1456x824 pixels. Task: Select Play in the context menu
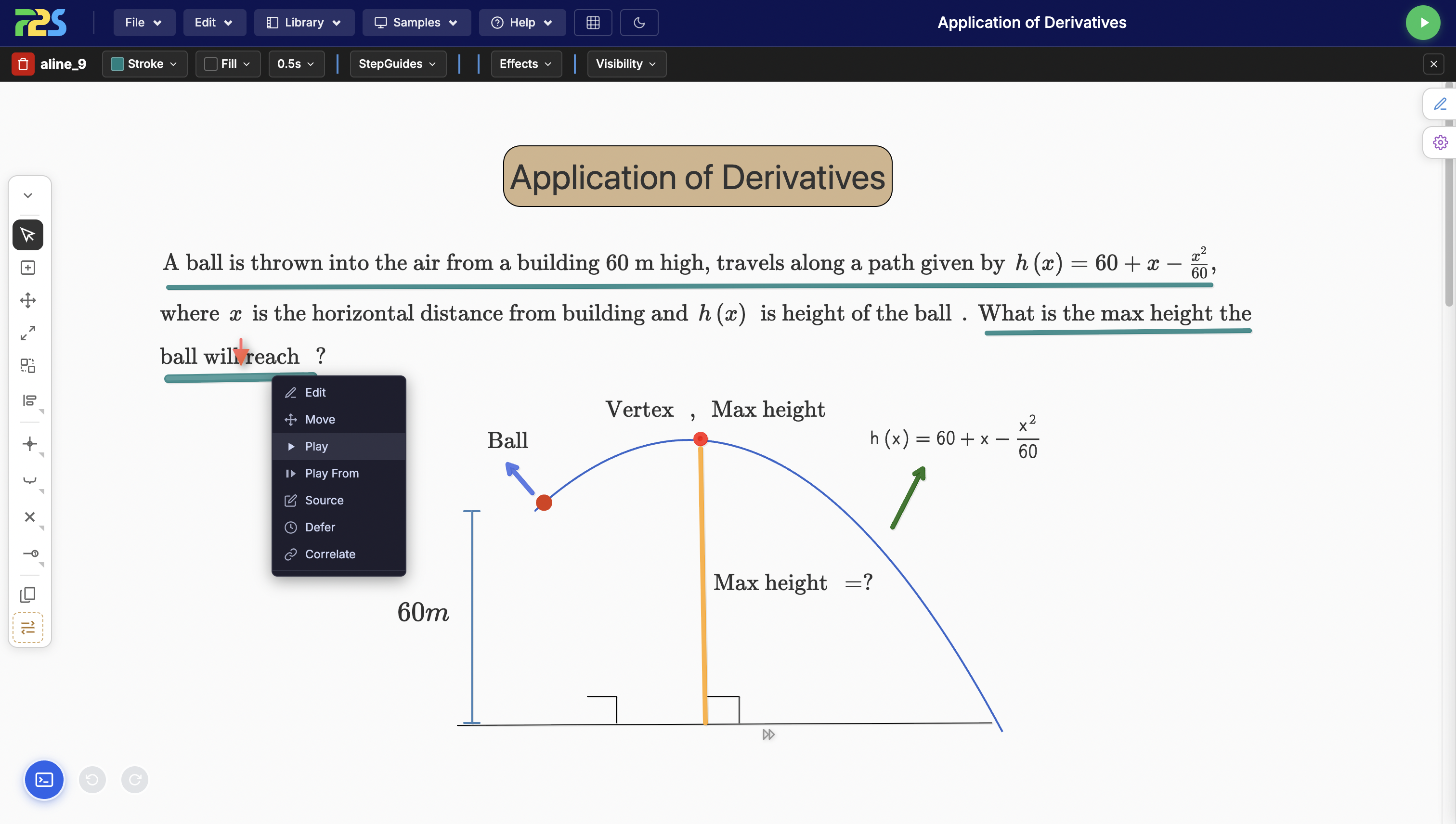[x=338, y=447]
